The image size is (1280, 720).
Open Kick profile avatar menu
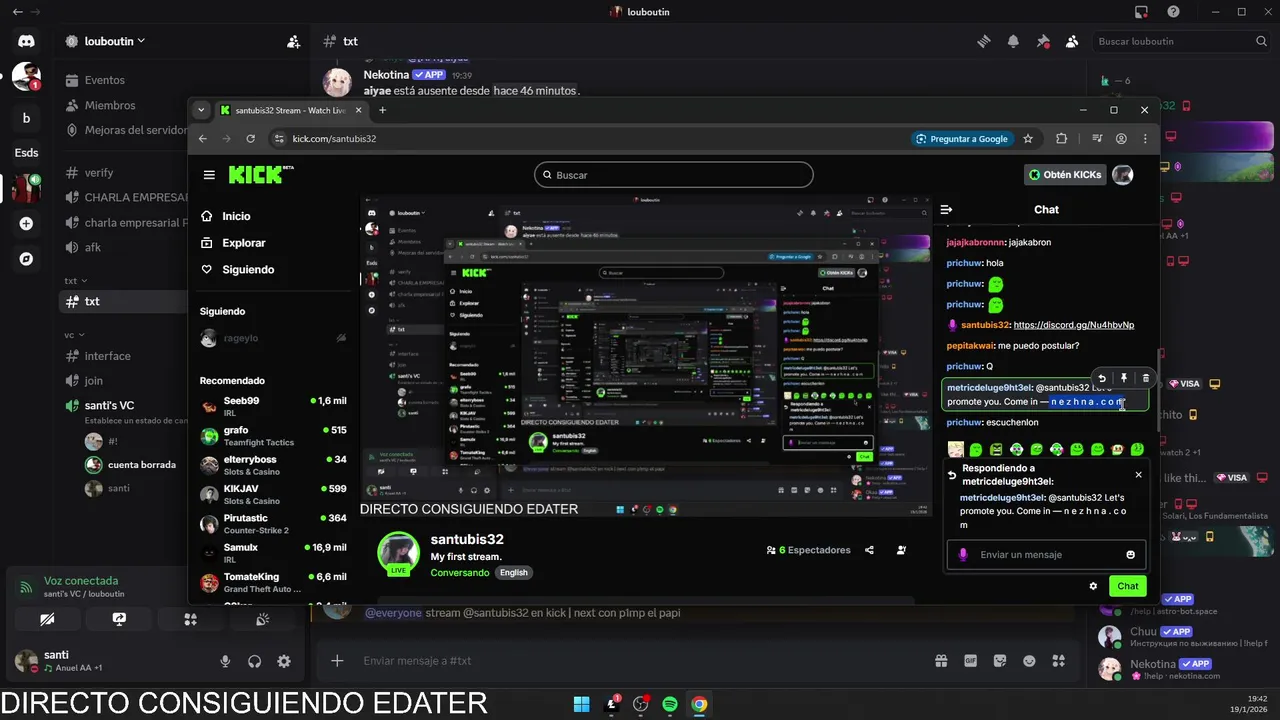[1123, 175]
